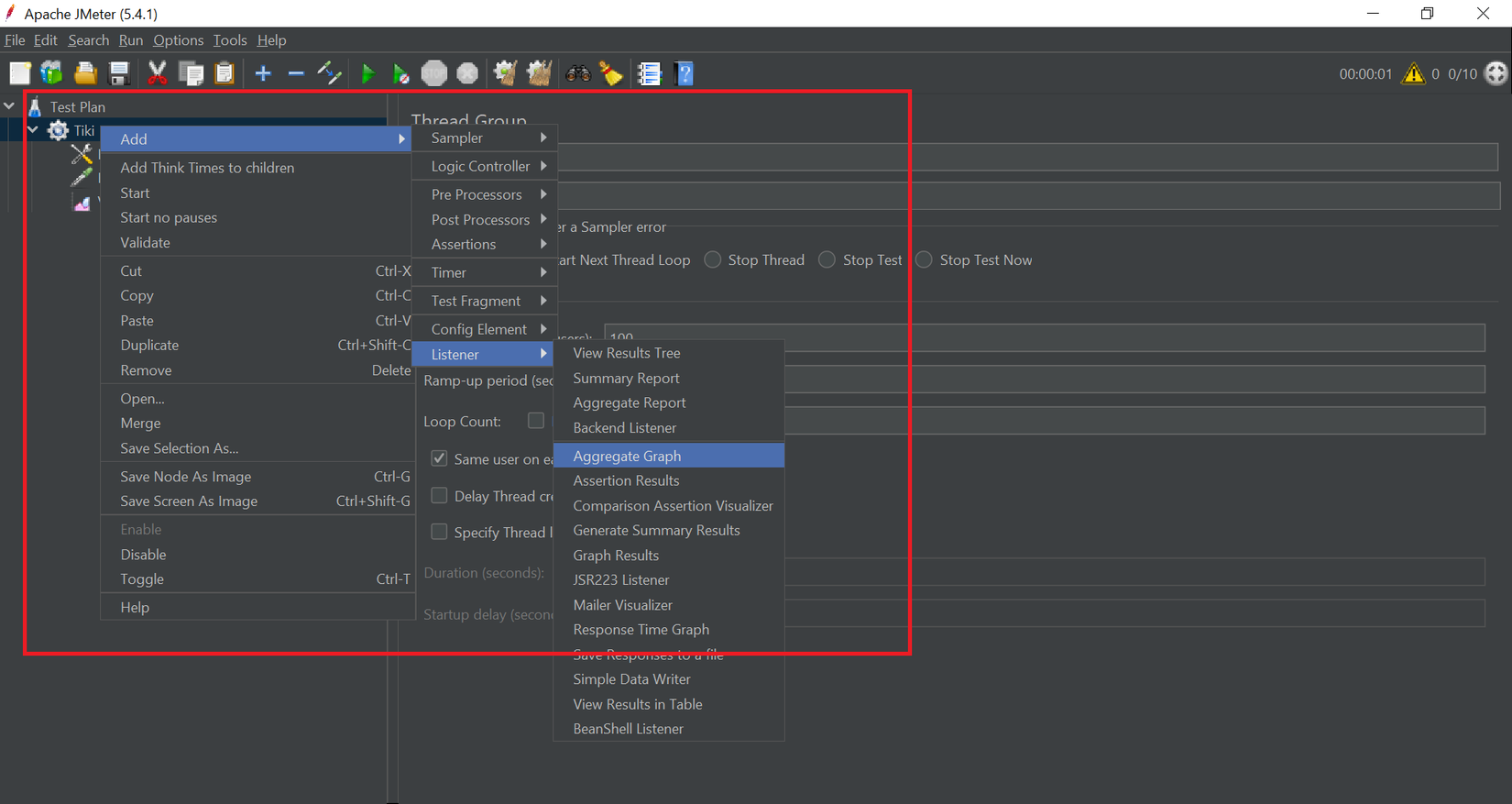Screen dimensions: 1512x804
Task: Click the remote engines icon beside 0/10
Action: point(1496,73)
